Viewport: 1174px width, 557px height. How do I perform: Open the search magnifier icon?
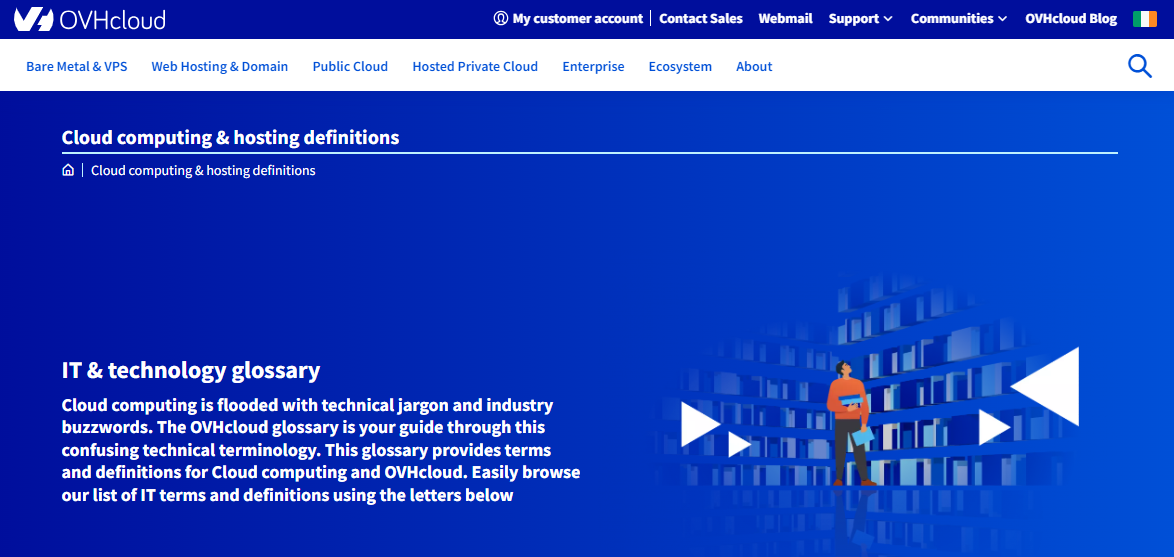coord(1139,66)
